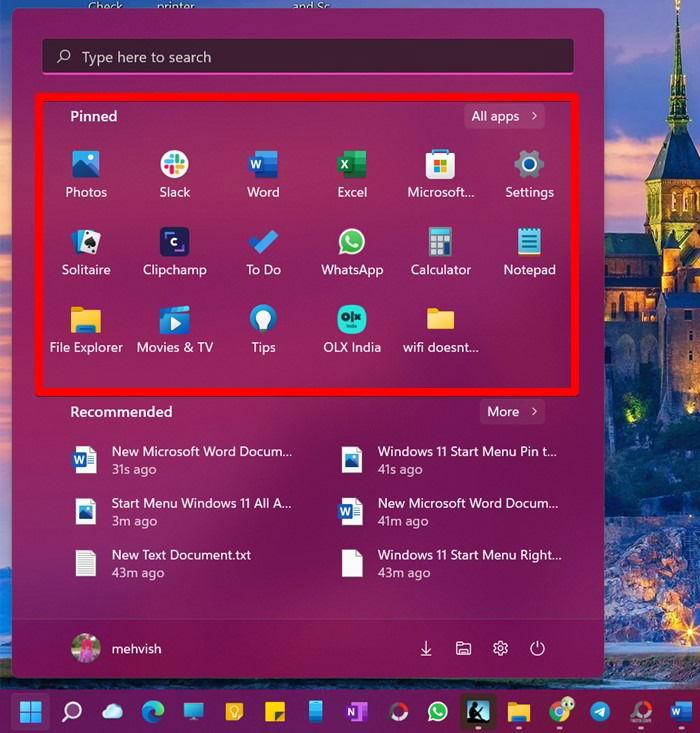The height and width of the screenshot is (733, 700).
Task: Open the pinned 'wifi doesnt...' folder
Action: point(440,329)
